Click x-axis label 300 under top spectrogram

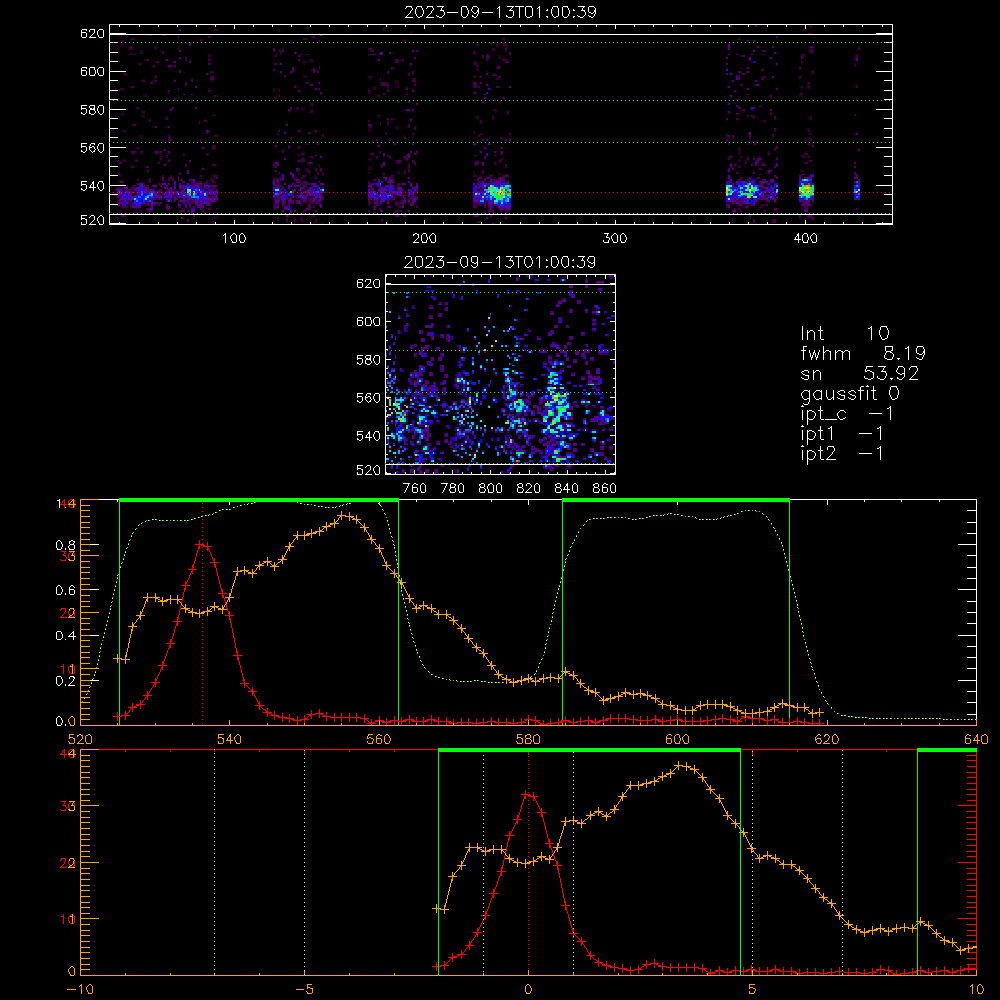(x=615, y=239)
